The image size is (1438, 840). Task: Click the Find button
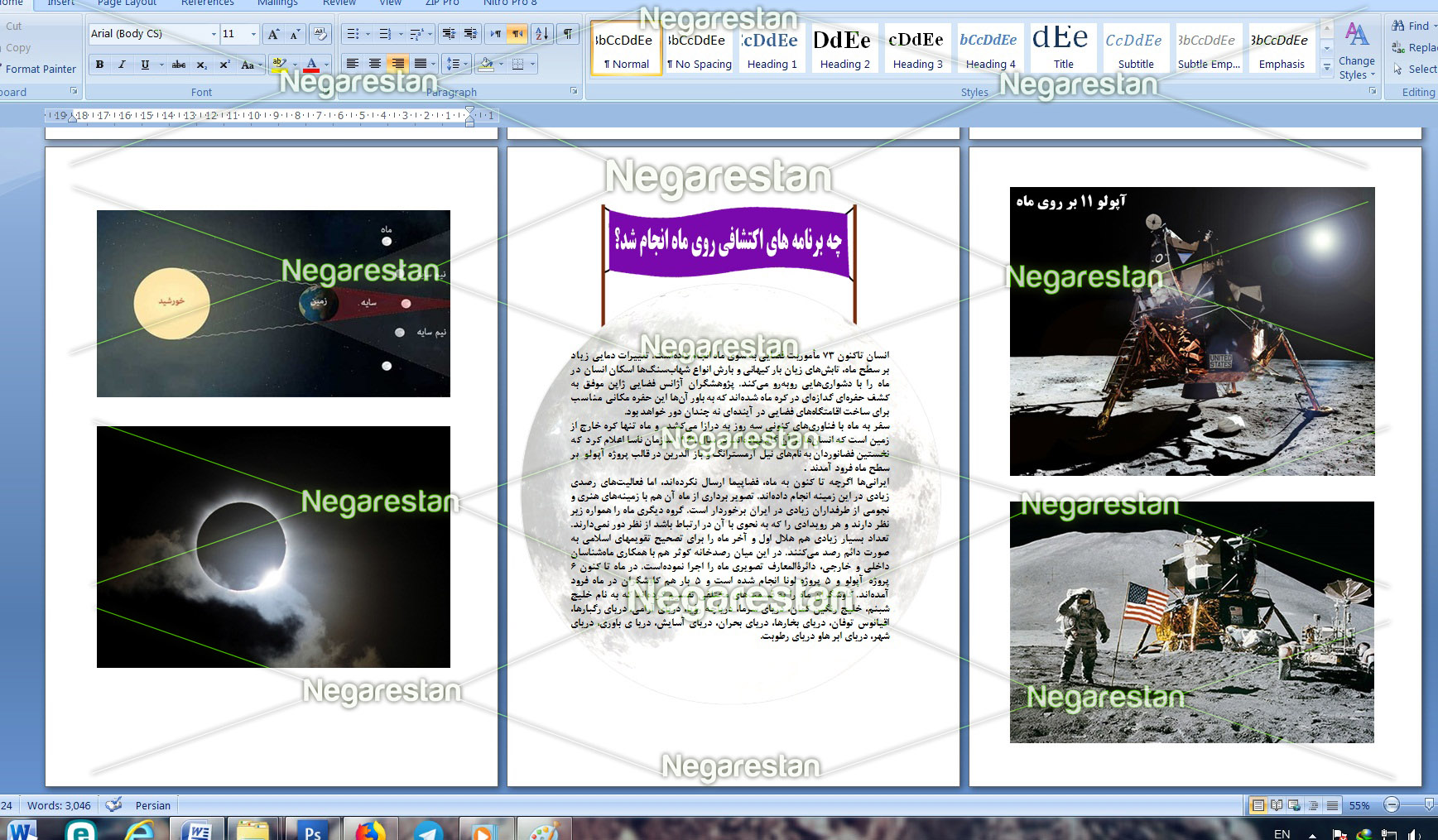(x=1414, y=26)
